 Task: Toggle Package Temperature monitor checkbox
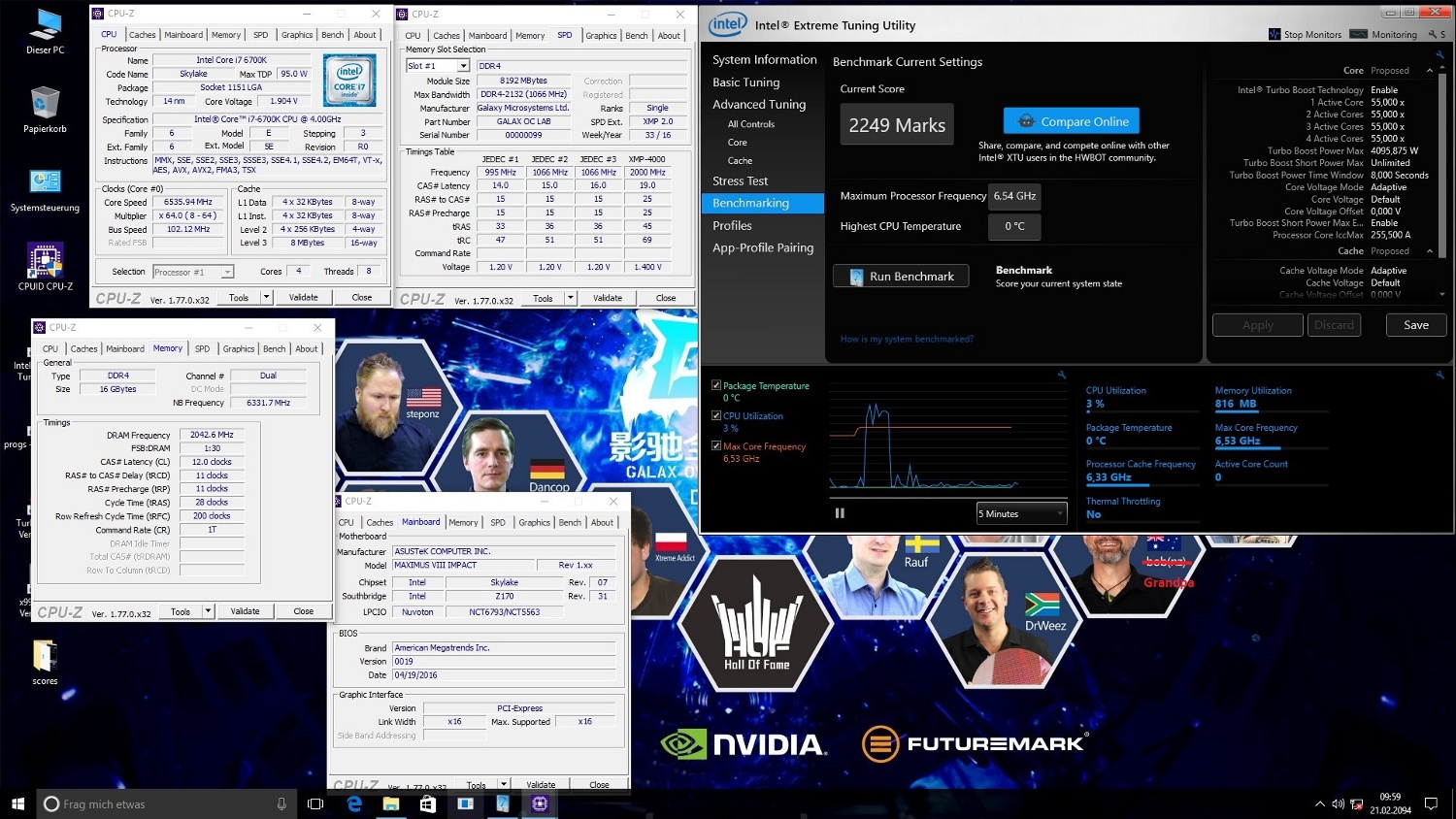click(716, 385)
